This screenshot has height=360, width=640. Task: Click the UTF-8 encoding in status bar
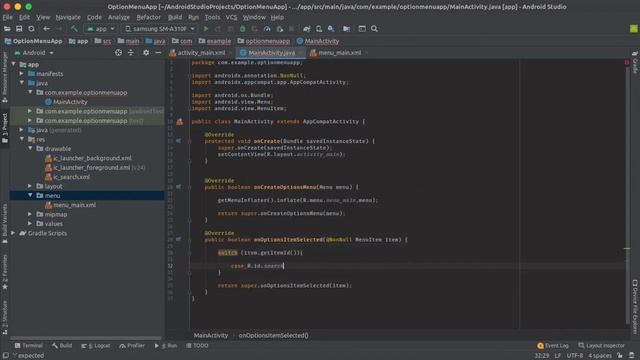575,356
